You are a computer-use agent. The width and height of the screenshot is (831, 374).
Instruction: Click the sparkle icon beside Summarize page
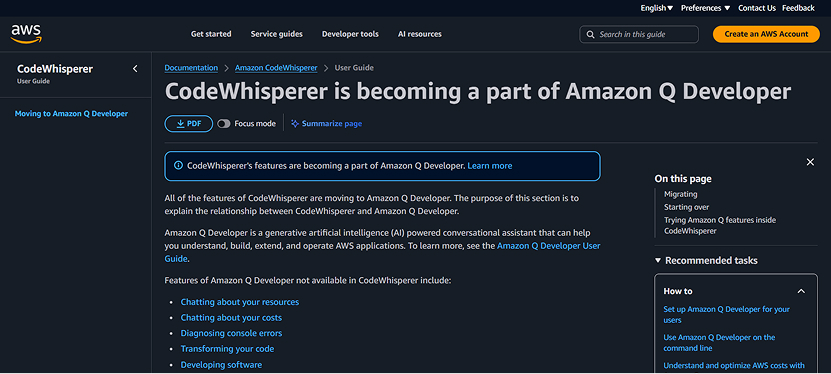pos(295,123)
